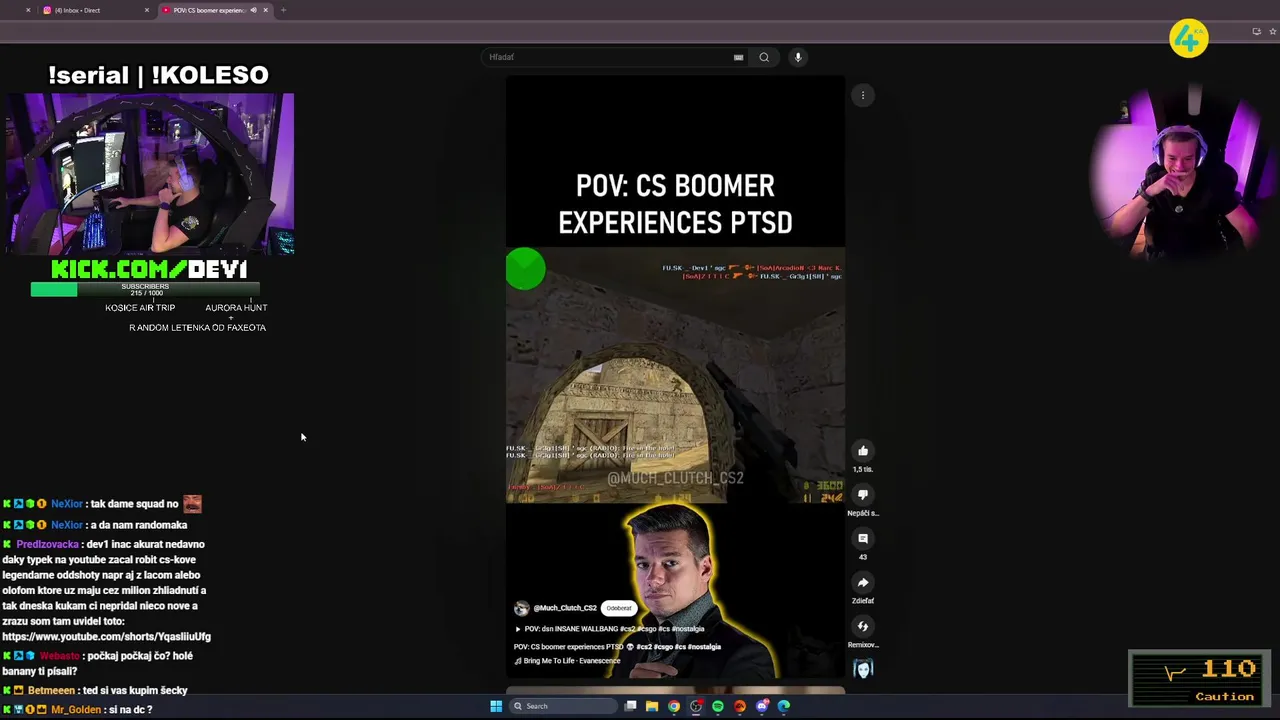Click NeXior username on the squad message
The width and height of the screenshot is (1280, 720).
click(66, 504)
